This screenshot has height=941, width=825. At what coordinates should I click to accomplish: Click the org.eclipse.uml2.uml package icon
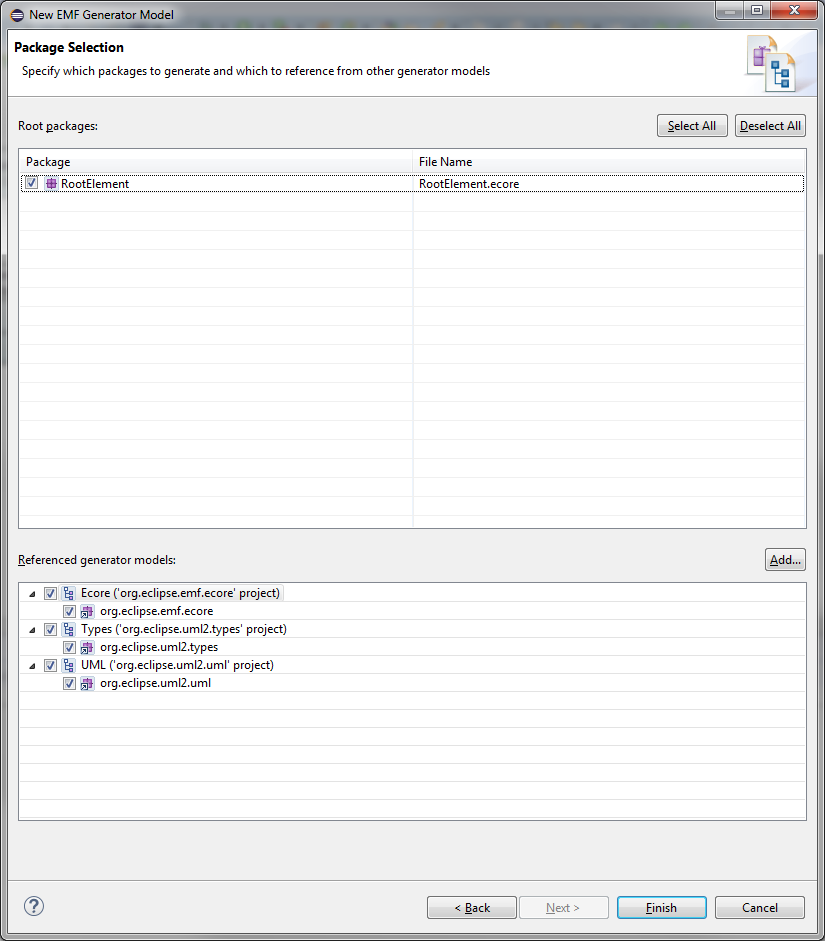coord(88,684)
